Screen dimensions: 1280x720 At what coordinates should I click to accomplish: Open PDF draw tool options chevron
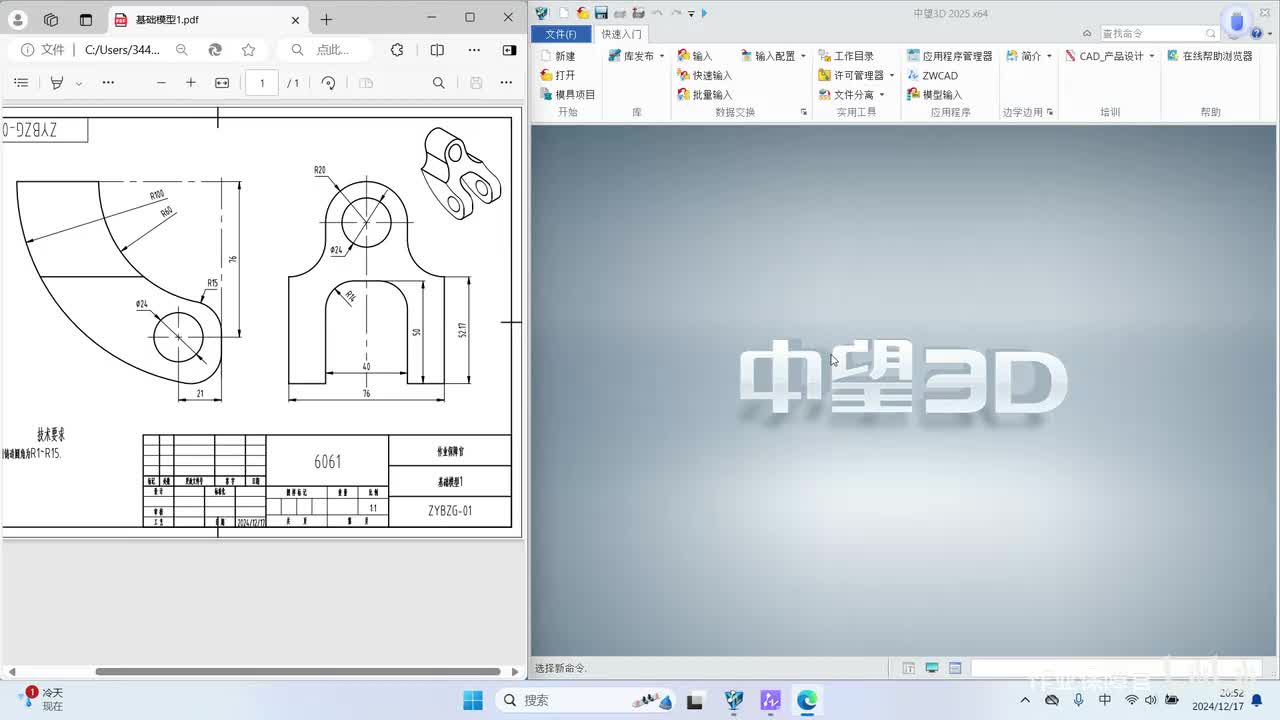coord(79,83)
